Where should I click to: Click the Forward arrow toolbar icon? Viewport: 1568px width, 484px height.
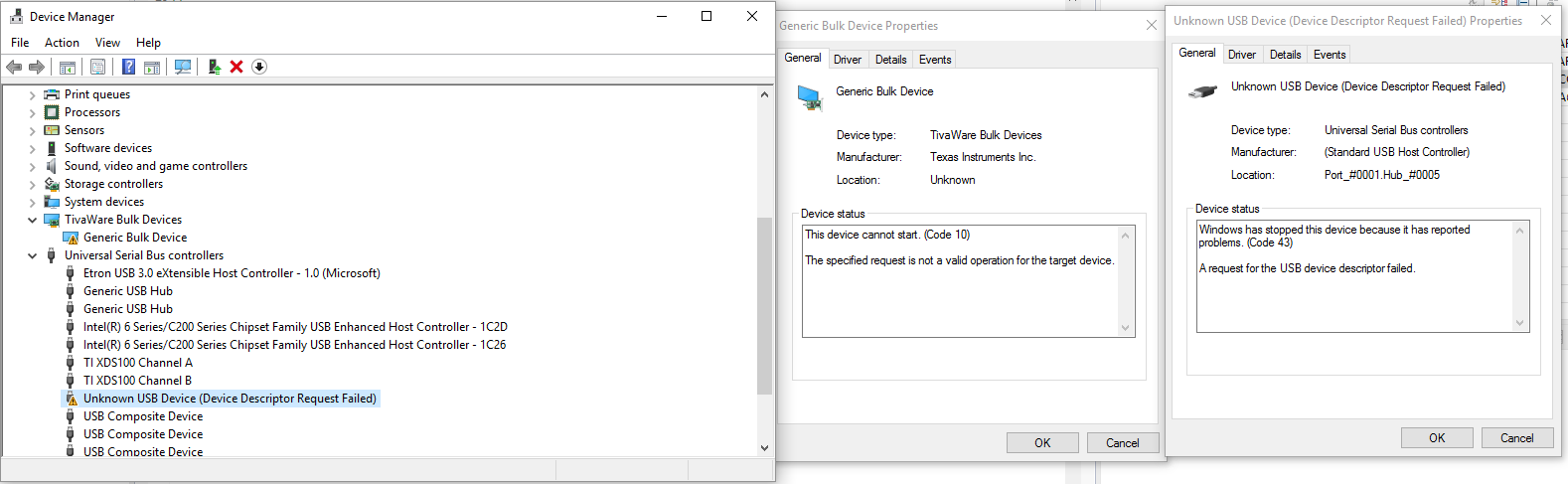tap(37, 67)
